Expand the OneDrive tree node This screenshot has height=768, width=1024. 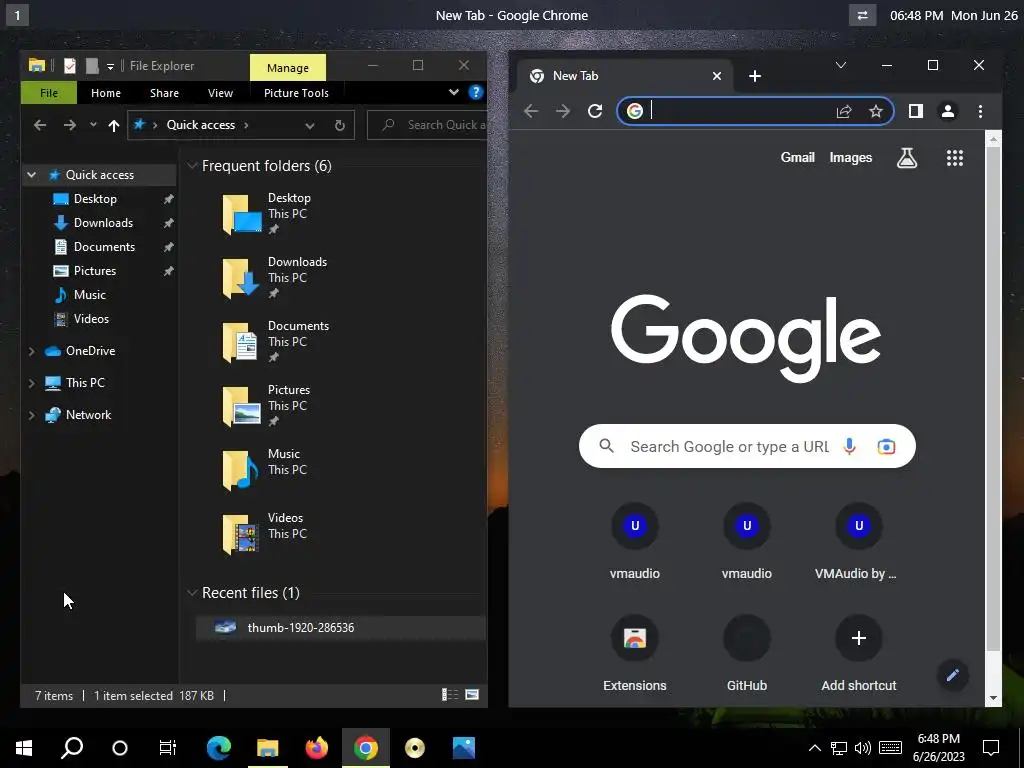point(31,351)
